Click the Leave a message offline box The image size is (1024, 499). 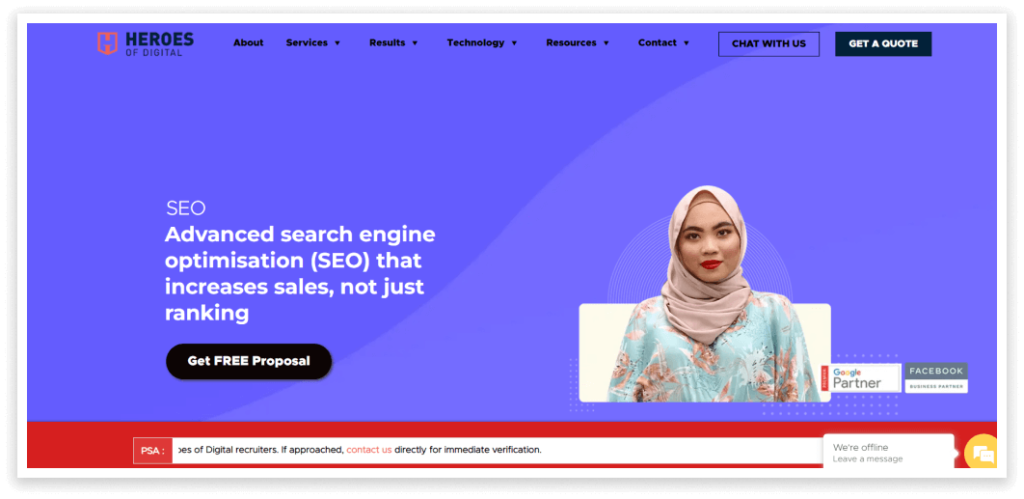tap(888, 453)
